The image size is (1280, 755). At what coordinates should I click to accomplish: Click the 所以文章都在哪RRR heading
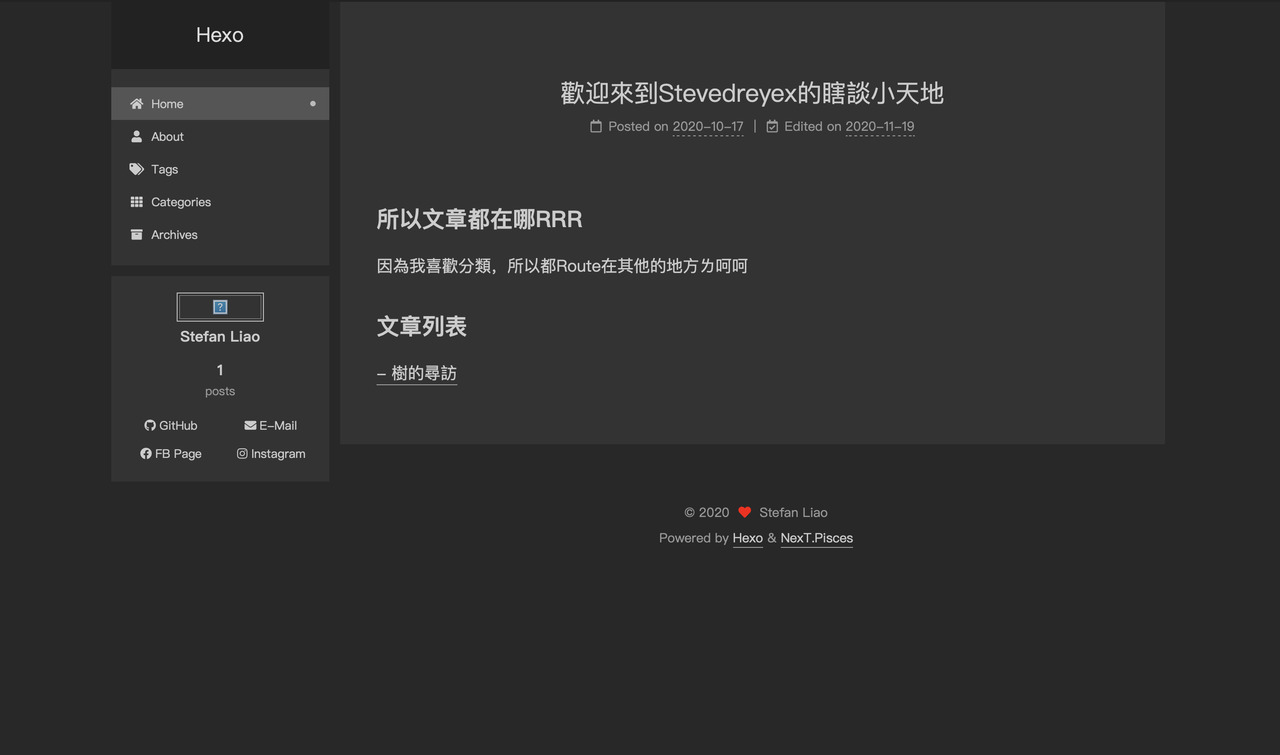coord(479,219)
